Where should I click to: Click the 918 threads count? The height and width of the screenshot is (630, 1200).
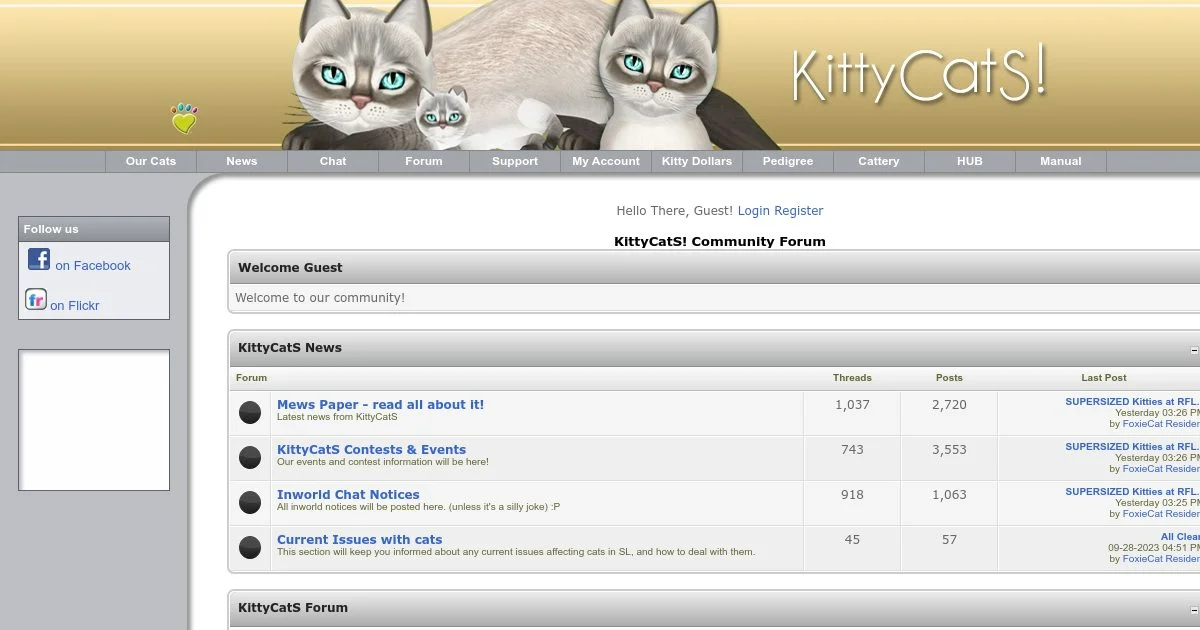pyautogui.click(x=852, y=495)
